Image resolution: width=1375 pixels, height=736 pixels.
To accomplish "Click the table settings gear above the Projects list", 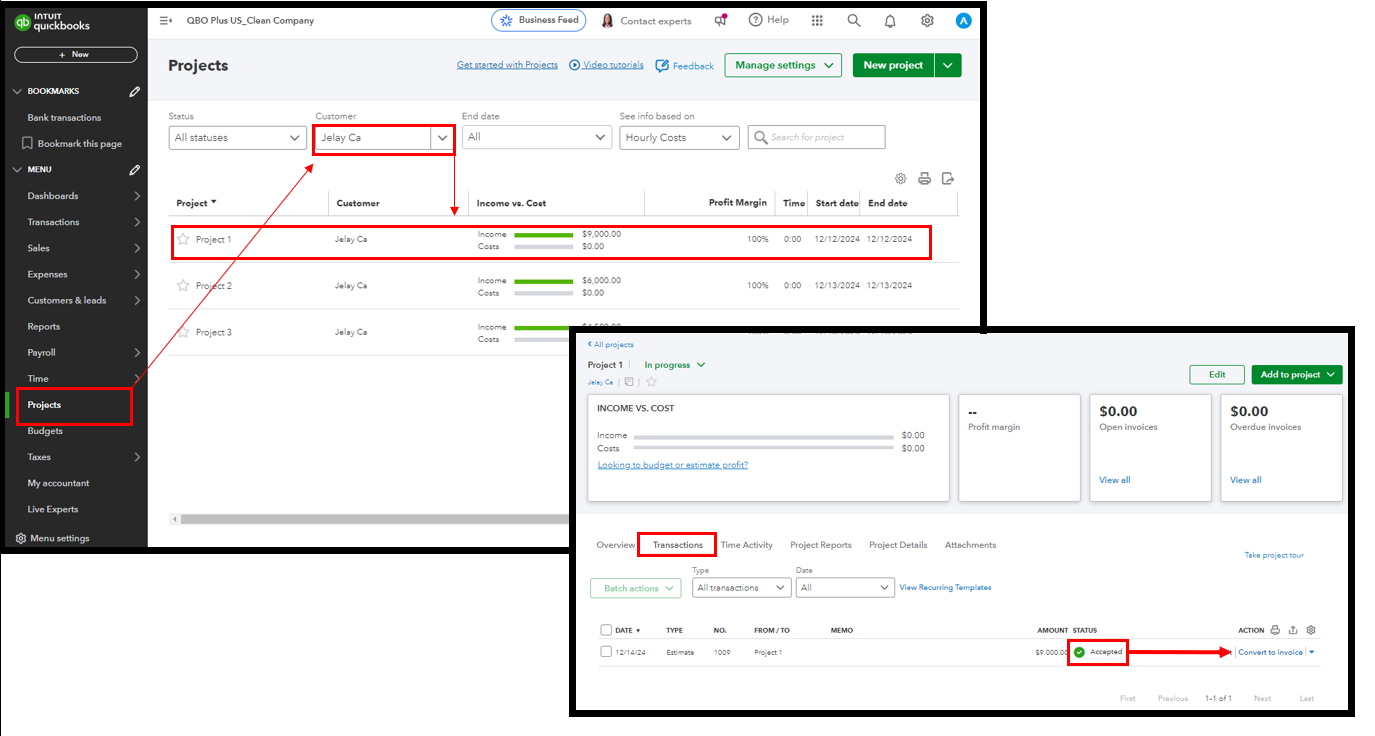I will pos(900,179).
